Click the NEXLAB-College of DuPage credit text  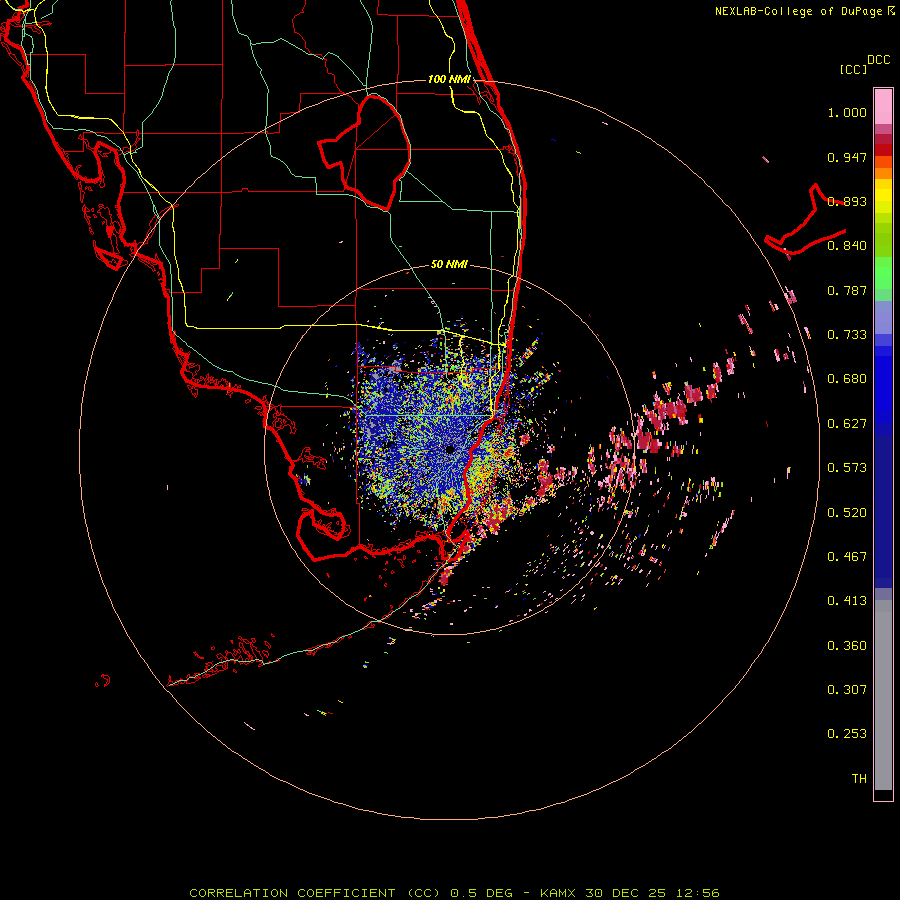[804, 11]
